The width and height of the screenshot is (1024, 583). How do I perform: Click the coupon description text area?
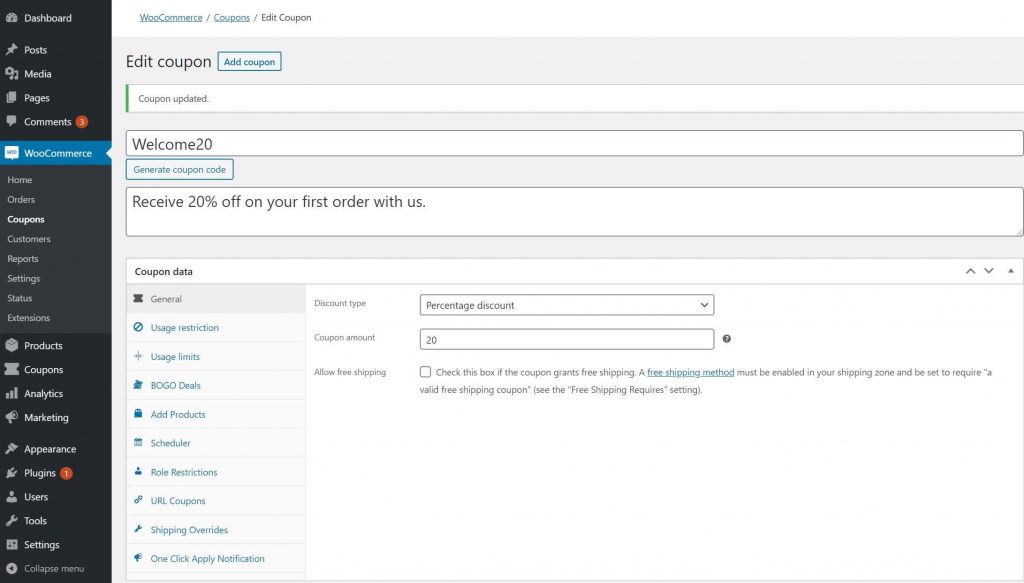click(x=575, y=212)
